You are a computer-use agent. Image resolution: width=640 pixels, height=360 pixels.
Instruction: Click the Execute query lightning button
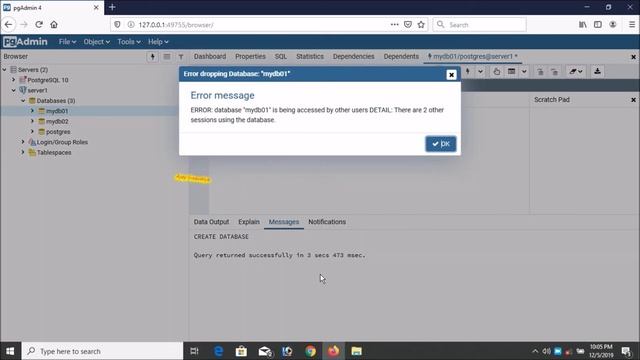(x=468, y=71)
